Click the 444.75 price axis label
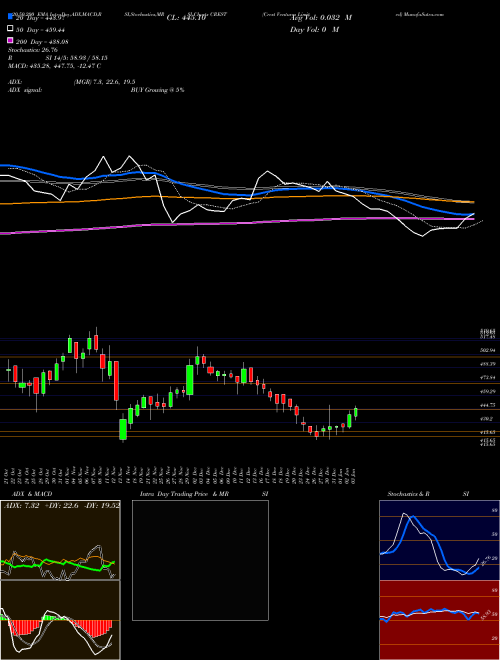This screenshot has width=500, height=660. (488, 405)
